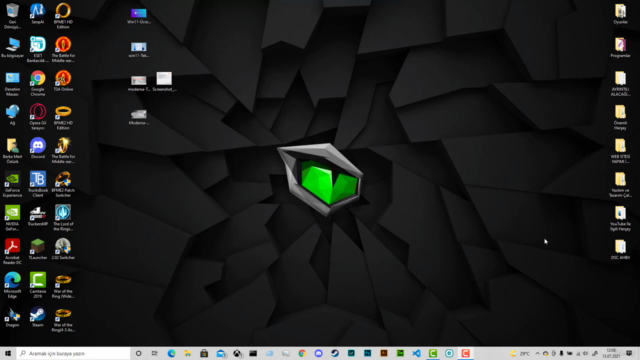Open Visual Studio Code from the taskbar
Image resolution: width=640 pixels, height=360 pixels.
416,353
